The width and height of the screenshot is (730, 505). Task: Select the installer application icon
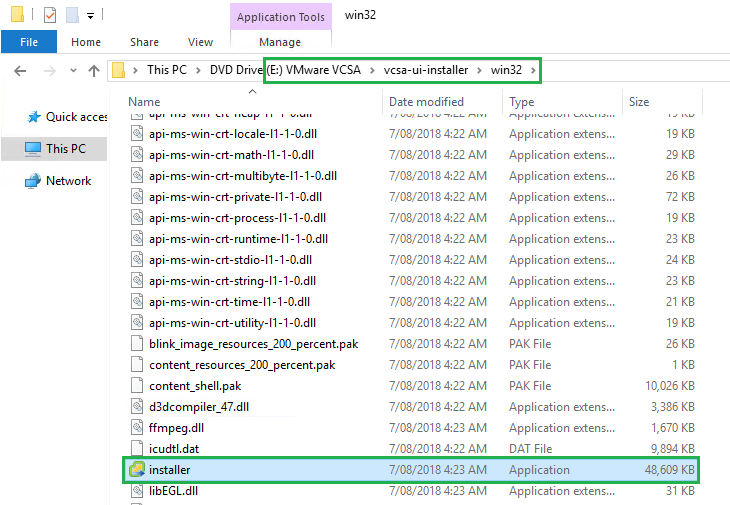137,470
